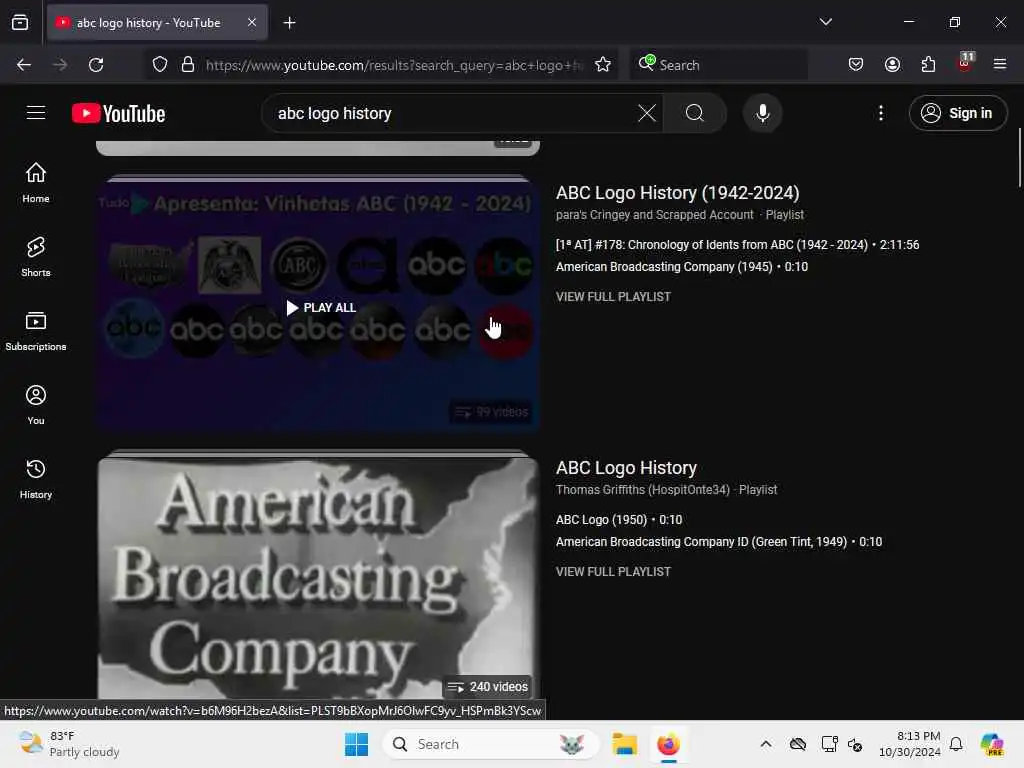The height and width of the screenshot is (768, 1024).
Task: Open the YouTube guide hamburger menu
Action: (36, 113)
